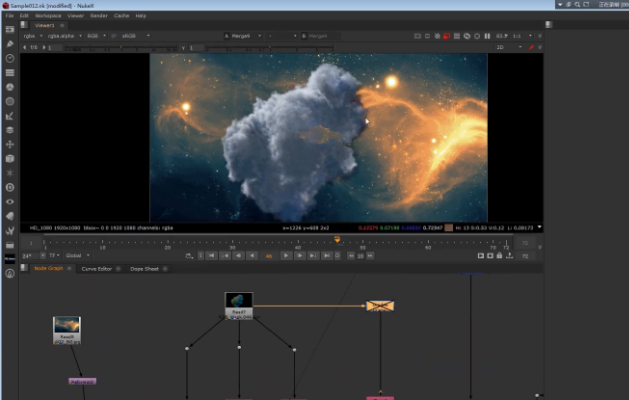The height and width of the screenshot is (400, 629).
Task: Click the gamma slider track
Action: [270, 48]
